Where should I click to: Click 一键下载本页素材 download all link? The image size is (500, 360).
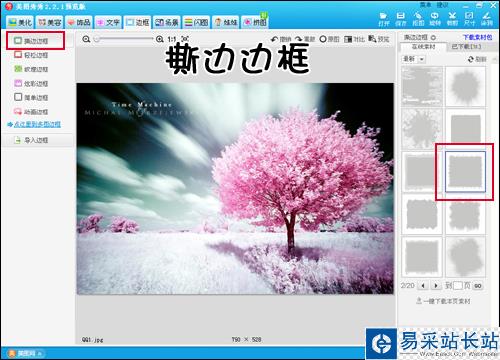443,301
